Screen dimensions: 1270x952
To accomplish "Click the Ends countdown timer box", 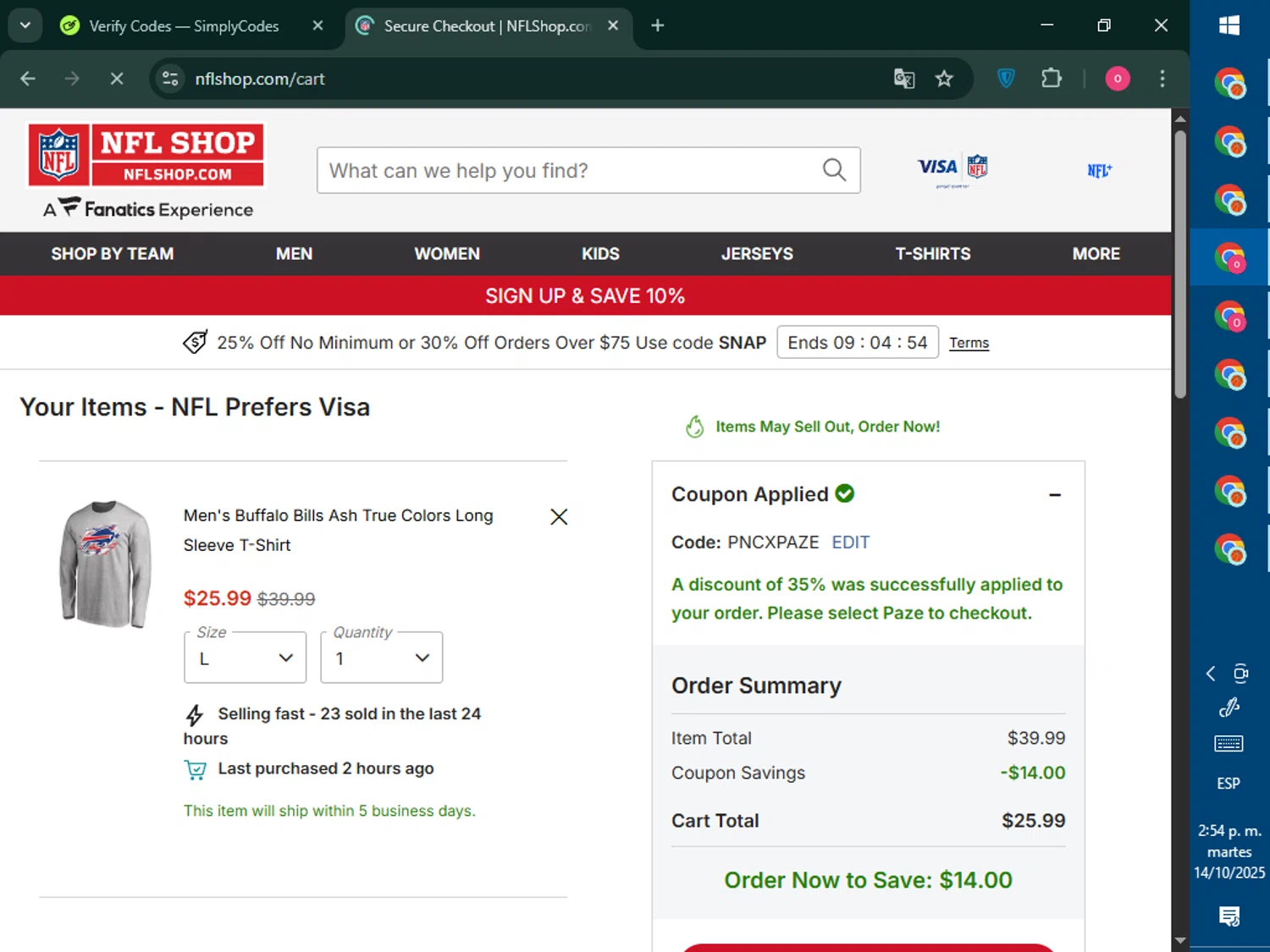I will pyautogui.click(x=858, y=342).
